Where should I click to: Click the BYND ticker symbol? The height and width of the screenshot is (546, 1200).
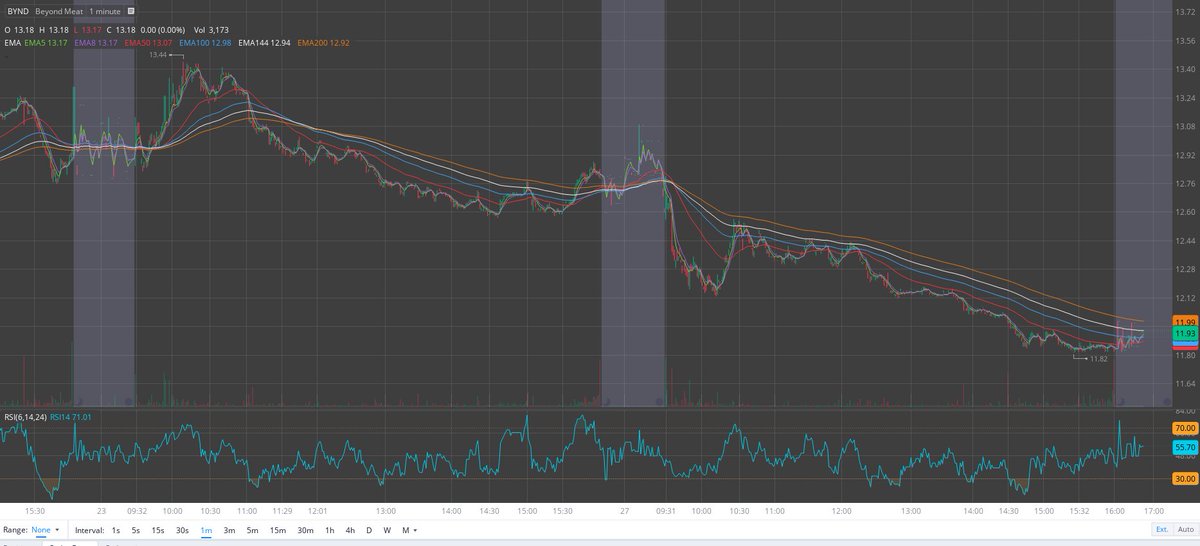coord(18,11)
